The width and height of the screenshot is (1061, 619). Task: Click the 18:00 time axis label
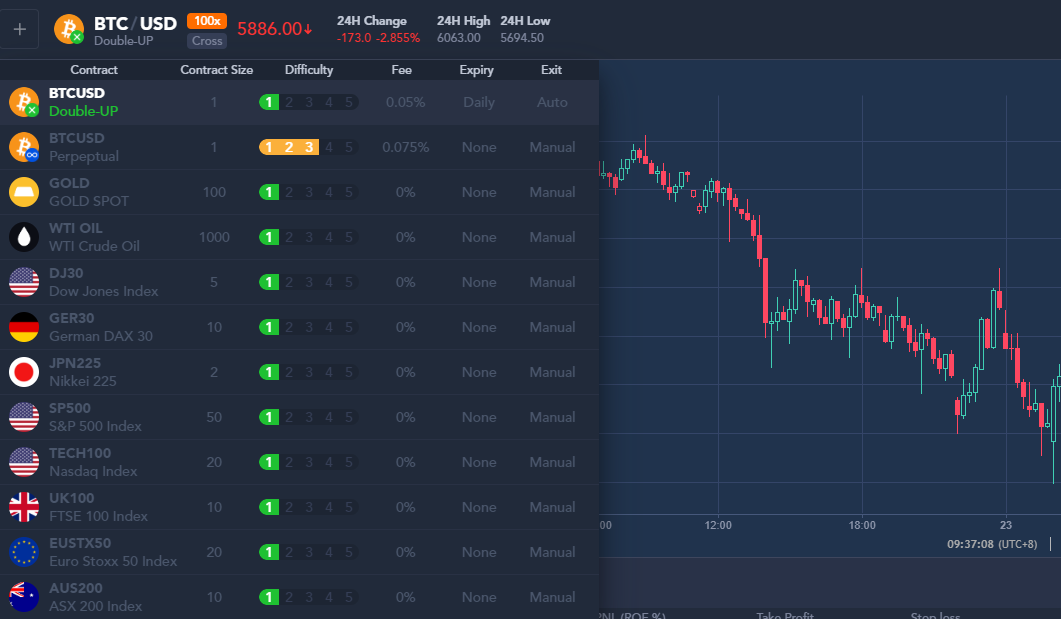(x=862, y=525)
